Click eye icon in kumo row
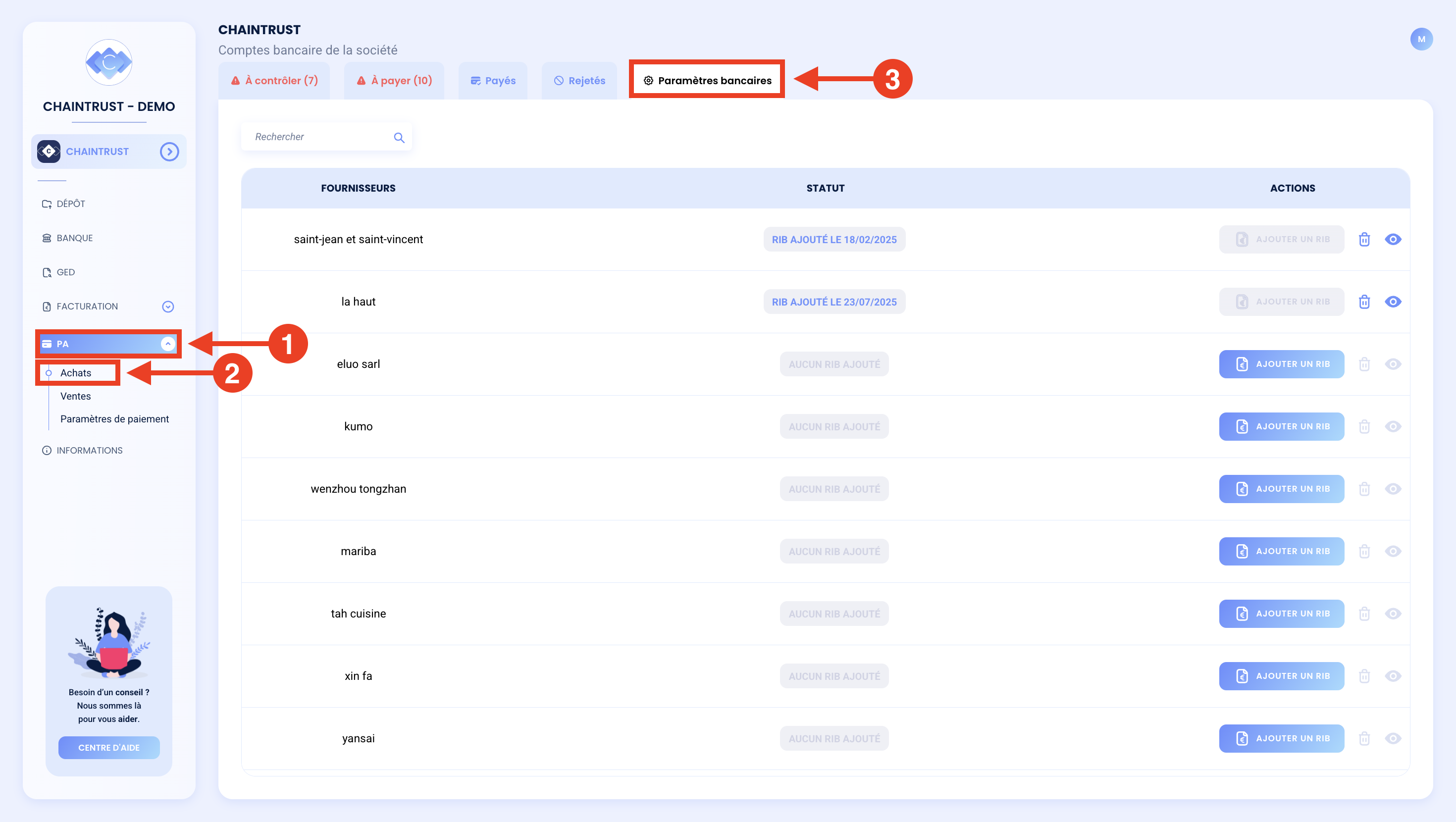This screenshot has height=822, width=1456. (1393, 426)
